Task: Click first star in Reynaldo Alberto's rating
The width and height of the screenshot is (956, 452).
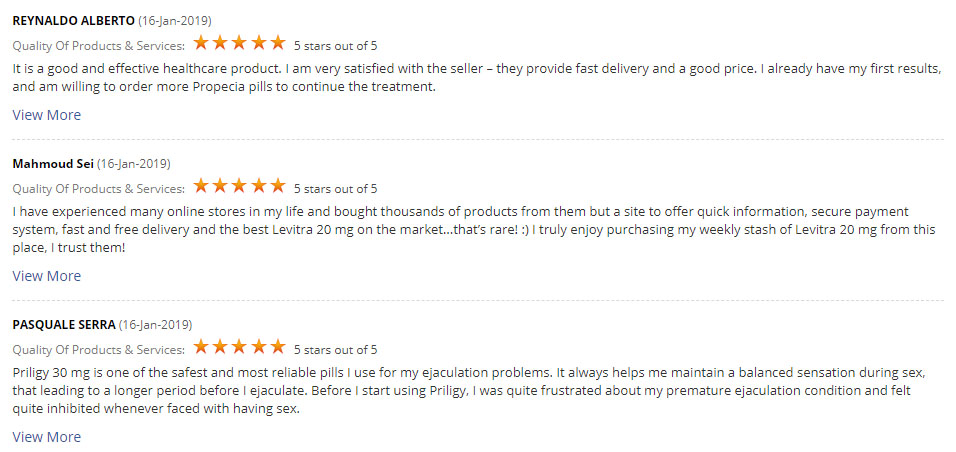Action: tap(201, 43)
